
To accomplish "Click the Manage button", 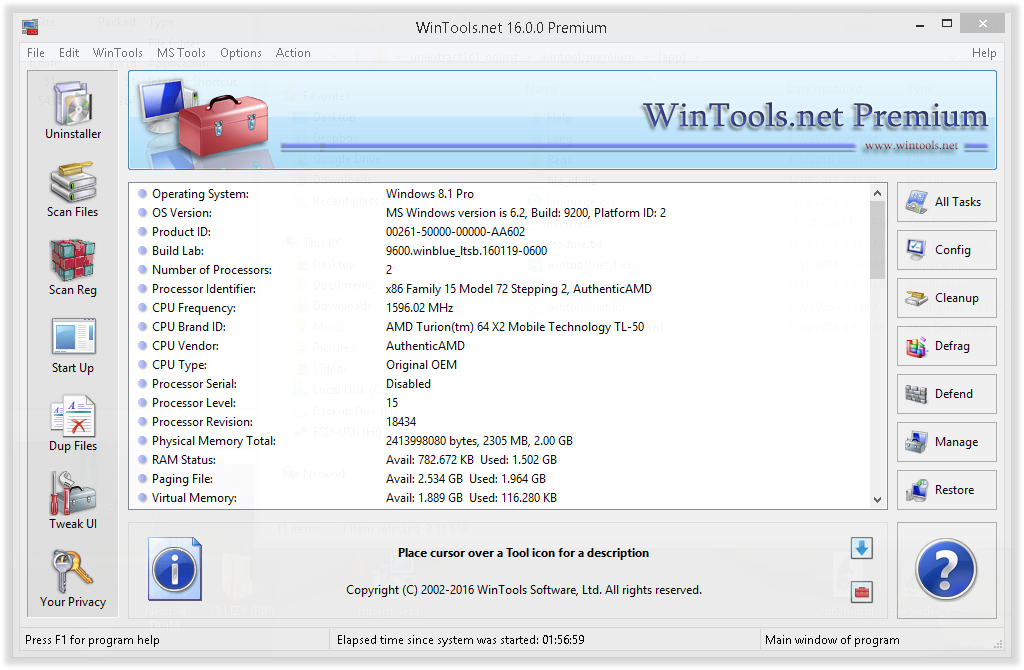I will pyautogui.click(x=946, y=441).
